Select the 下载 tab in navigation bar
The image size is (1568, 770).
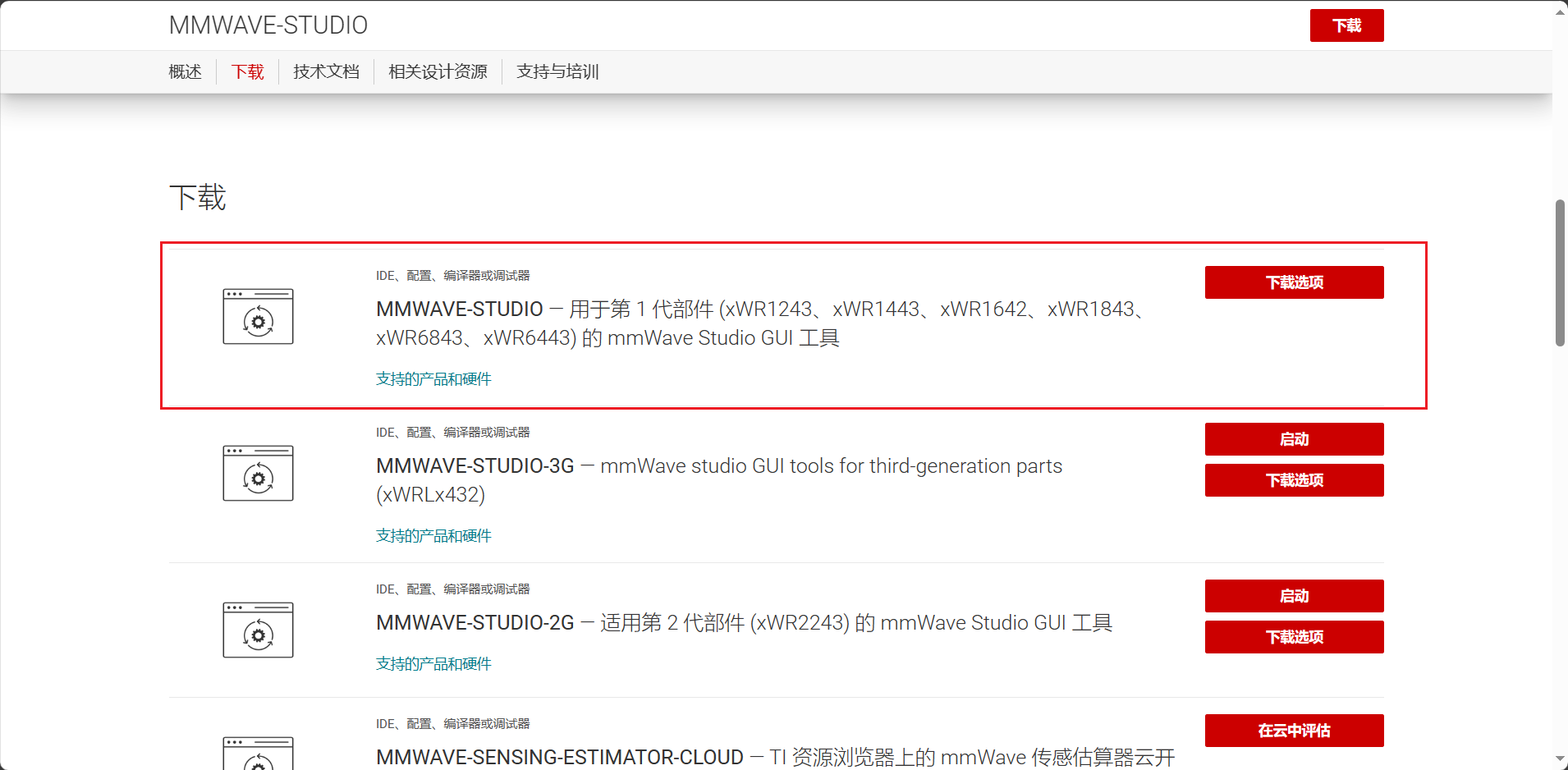[x=248, y=71]
